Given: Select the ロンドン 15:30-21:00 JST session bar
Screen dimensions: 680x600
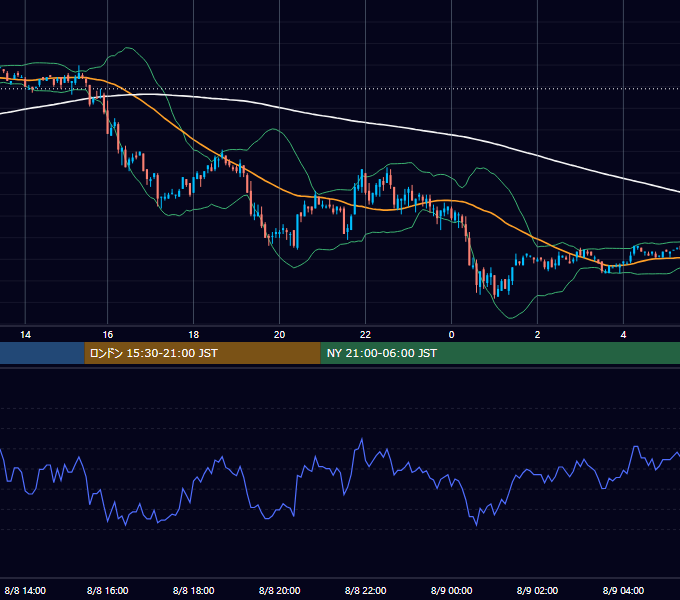Looking at the screenshot, I should tap(202, 353).
